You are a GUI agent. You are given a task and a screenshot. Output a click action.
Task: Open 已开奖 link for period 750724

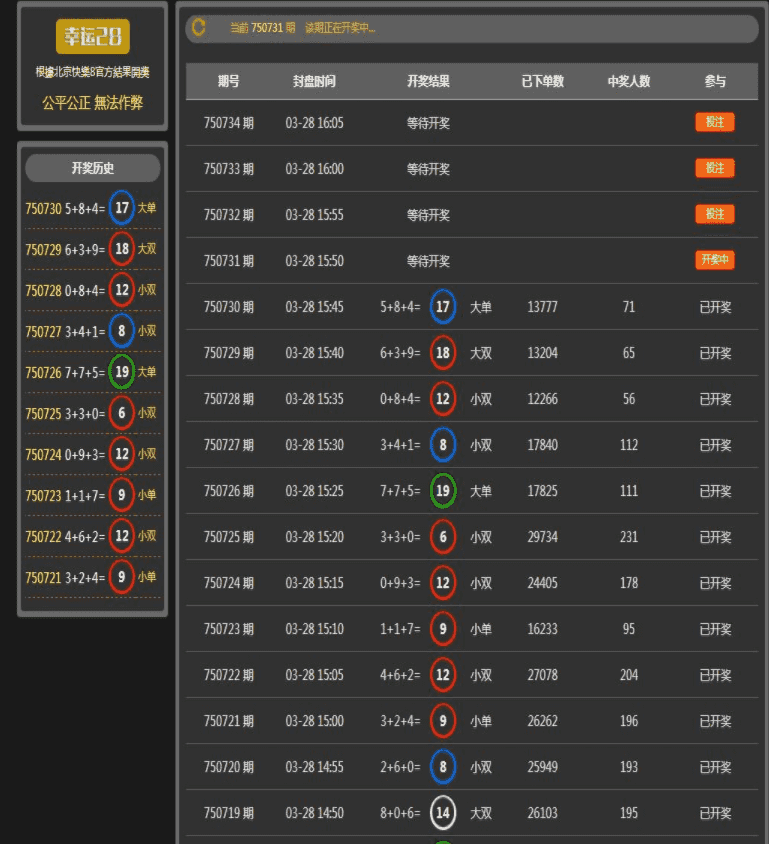coord(715,583)
